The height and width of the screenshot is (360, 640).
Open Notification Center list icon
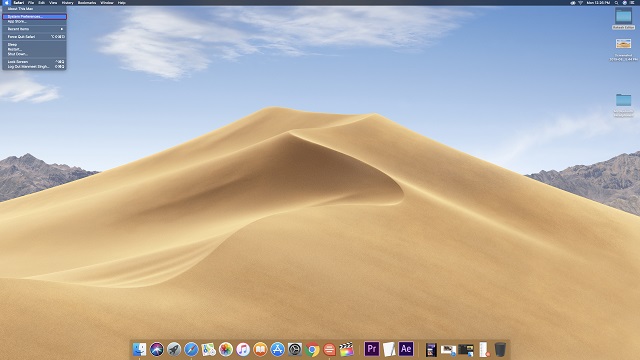(x=632, y=2)
